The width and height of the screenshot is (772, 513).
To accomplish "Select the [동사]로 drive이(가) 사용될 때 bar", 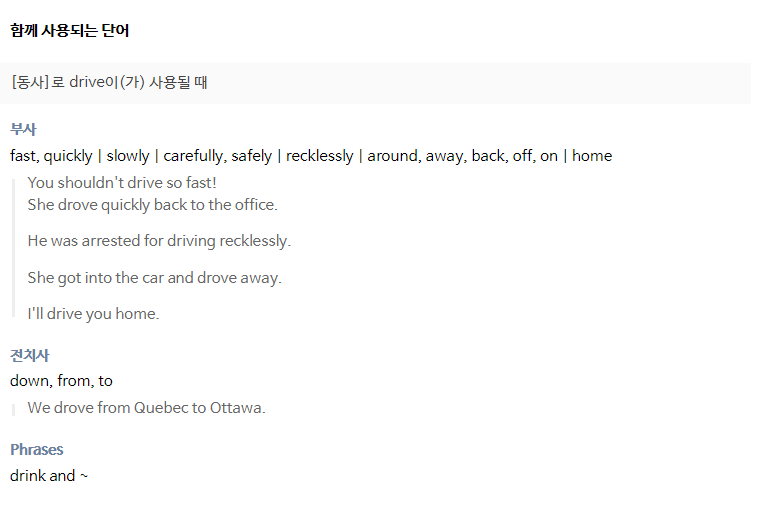I will (x=375, y=83).
